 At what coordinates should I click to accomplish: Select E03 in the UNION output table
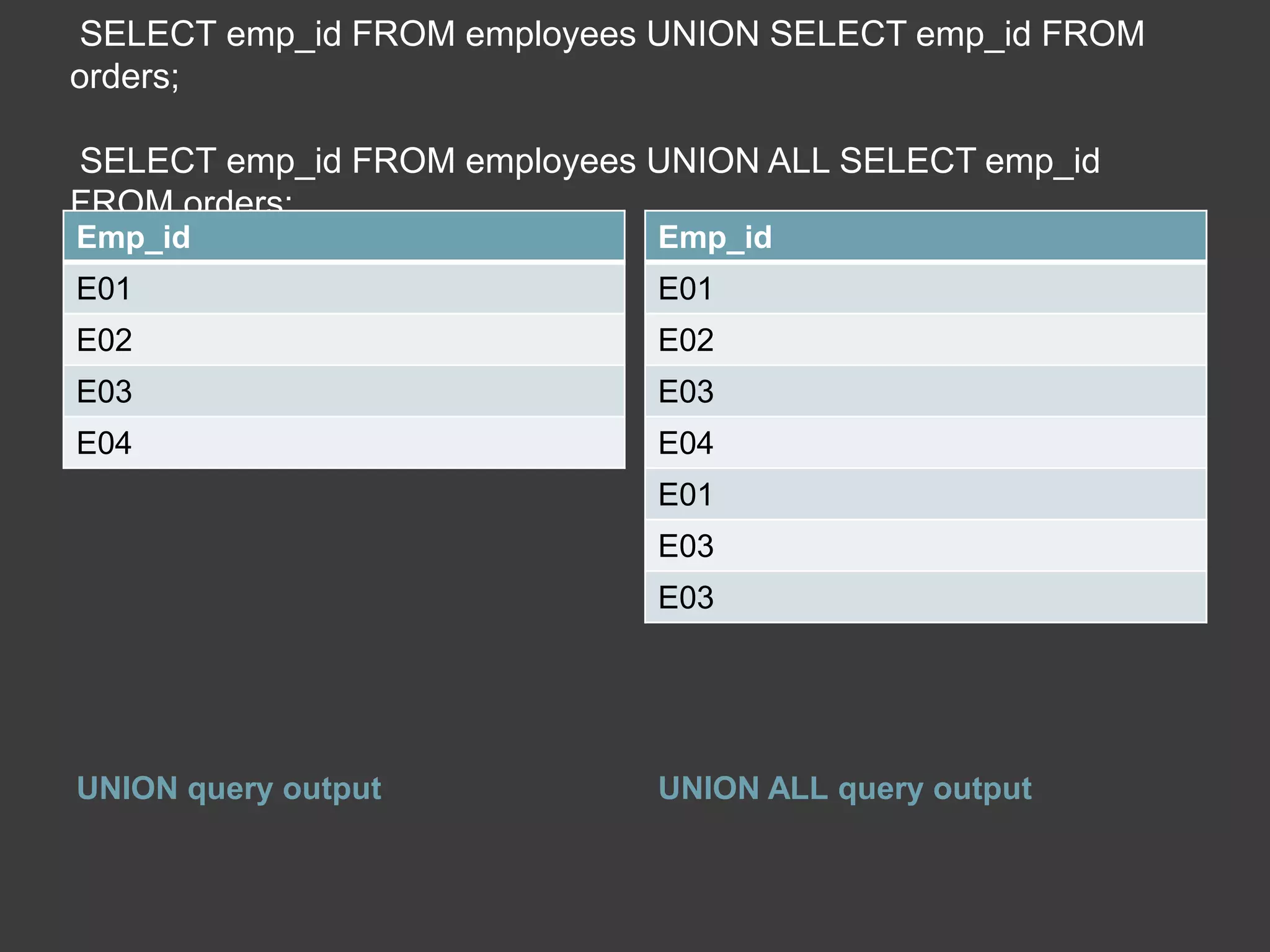coord(344,391)
